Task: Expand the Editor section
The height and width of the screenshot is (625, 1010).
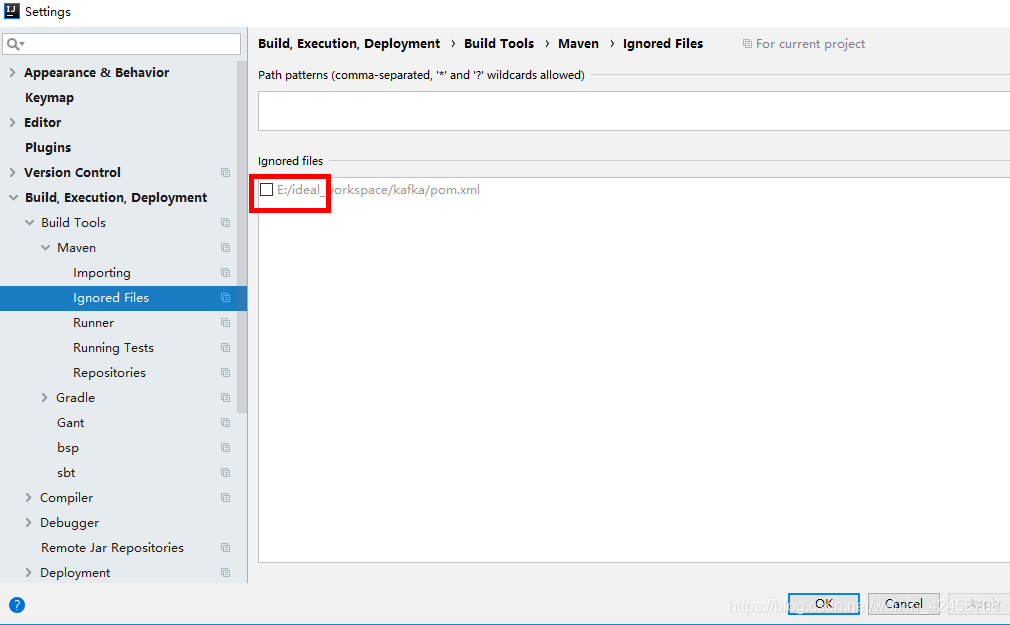Action: pos(12,122)
